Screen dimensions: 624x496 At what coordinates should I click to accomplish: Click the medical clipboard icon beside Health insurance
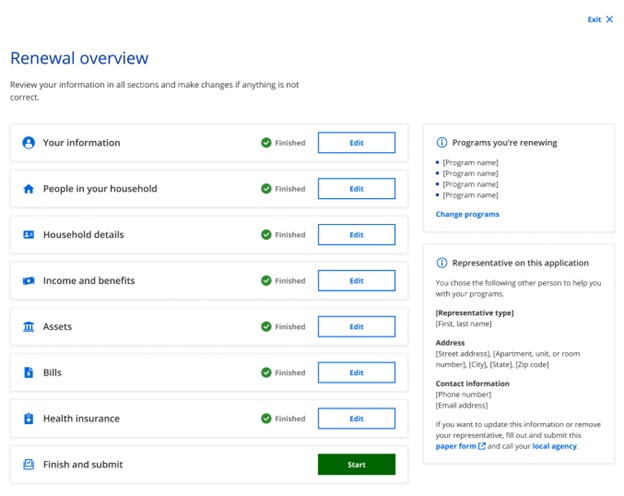(28, 419)
